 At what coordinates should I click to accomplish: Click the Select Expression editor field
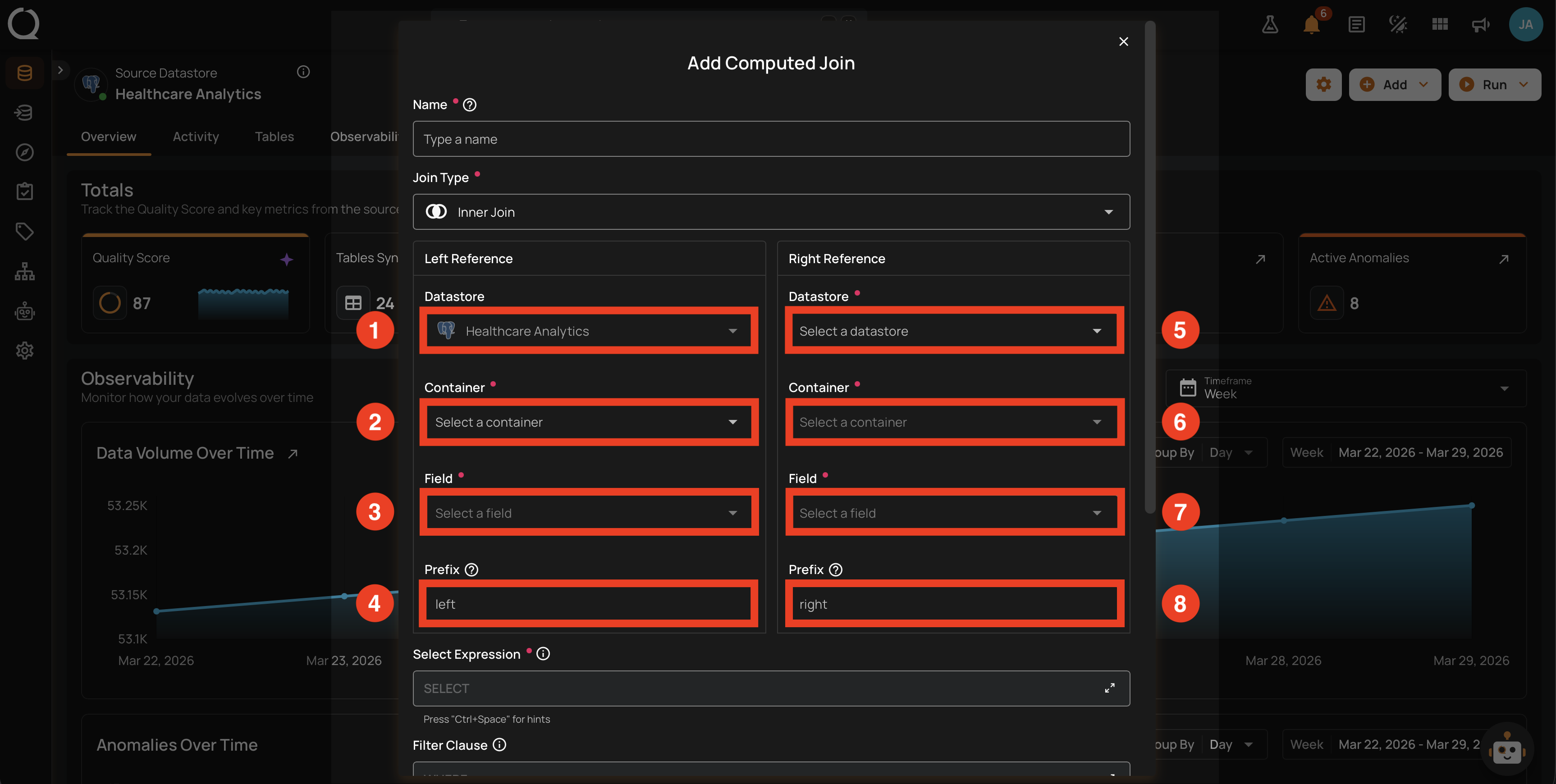771,688
